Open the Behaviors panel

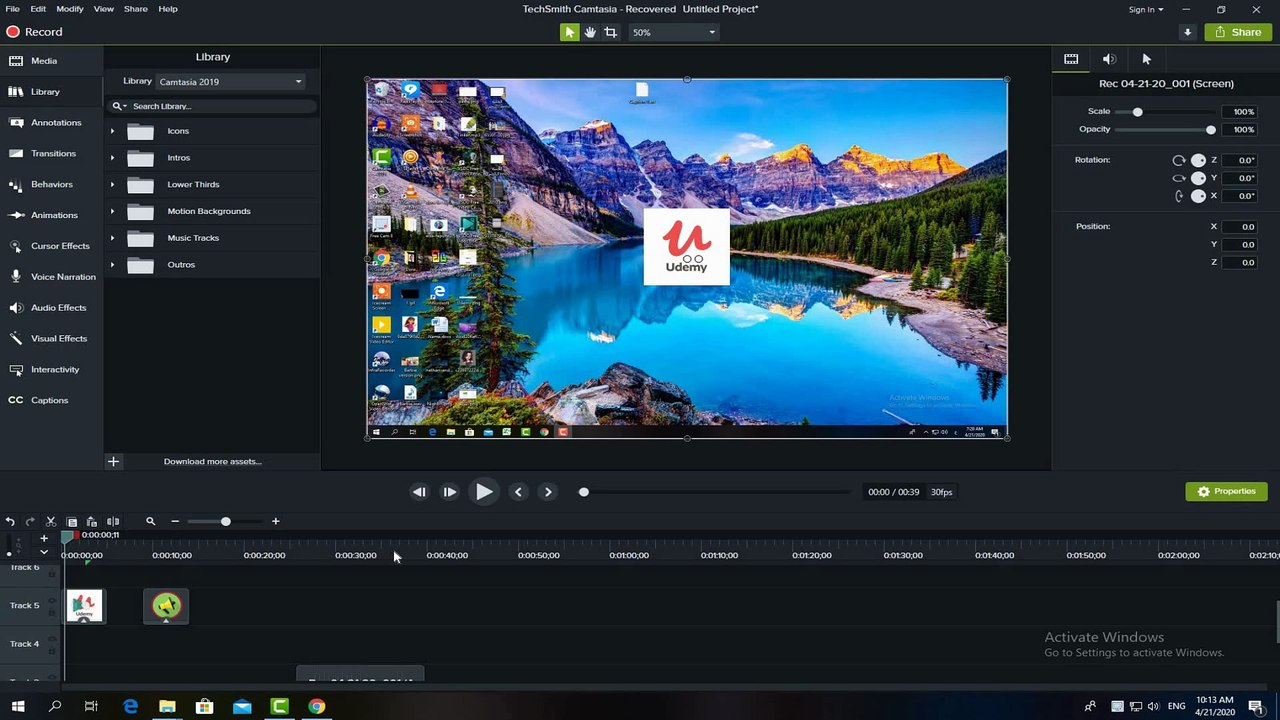click(x=52, y=185)
